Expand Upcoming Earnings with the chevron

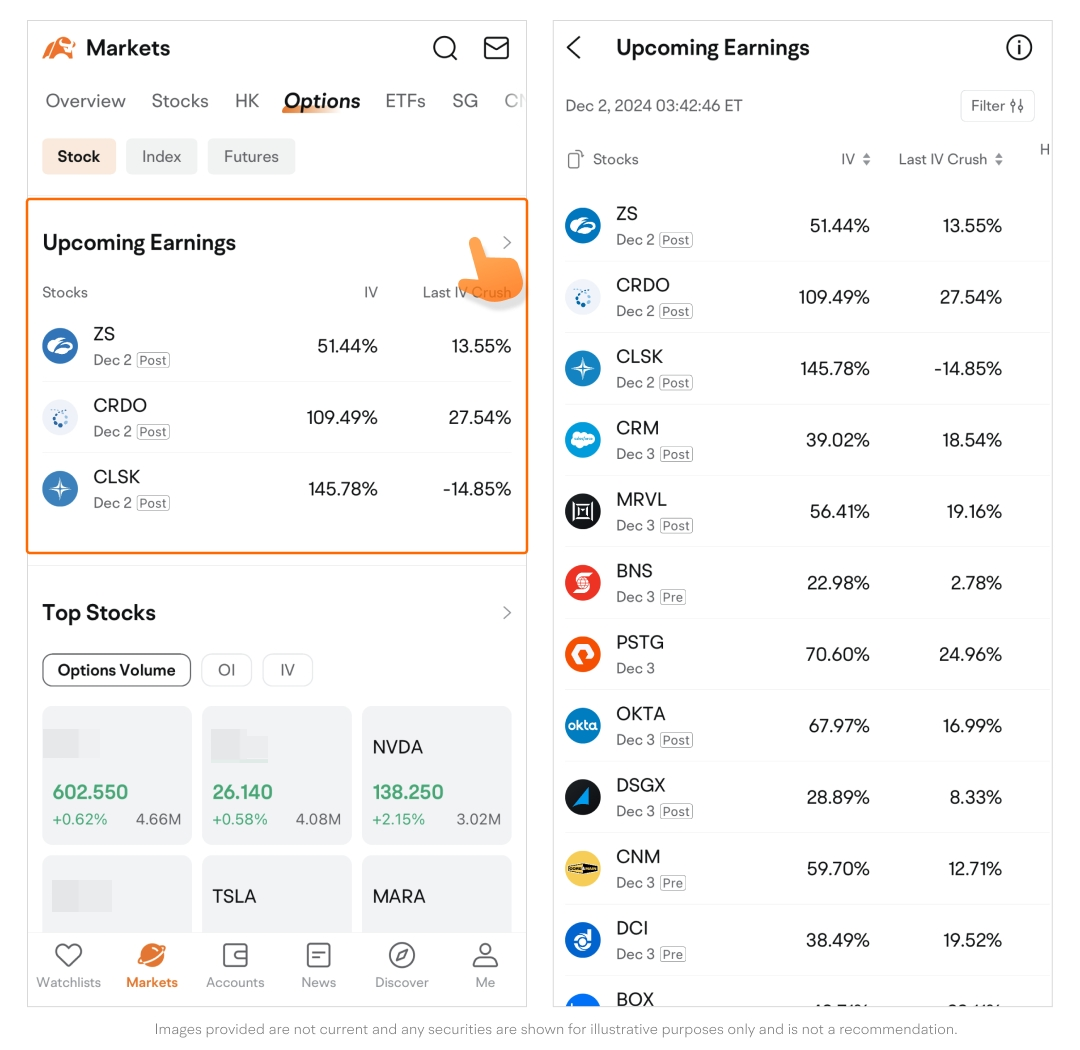point(507,243)
